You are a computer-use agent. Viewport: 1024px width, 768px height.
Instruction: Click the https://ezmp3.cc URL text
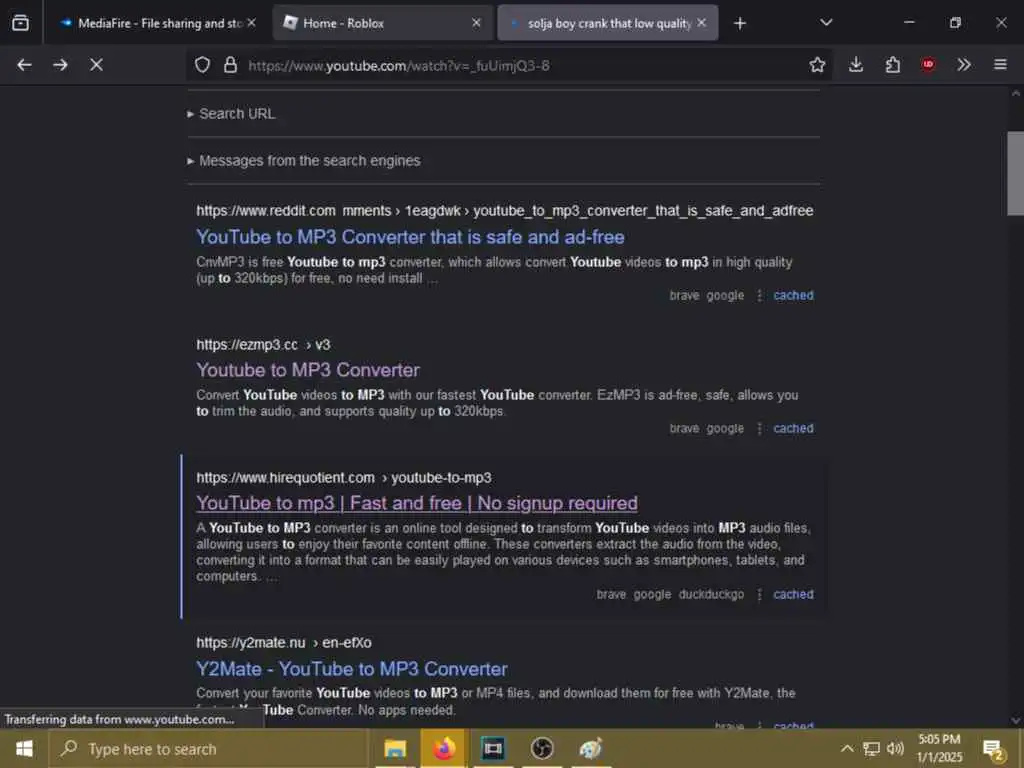[263, 345]
